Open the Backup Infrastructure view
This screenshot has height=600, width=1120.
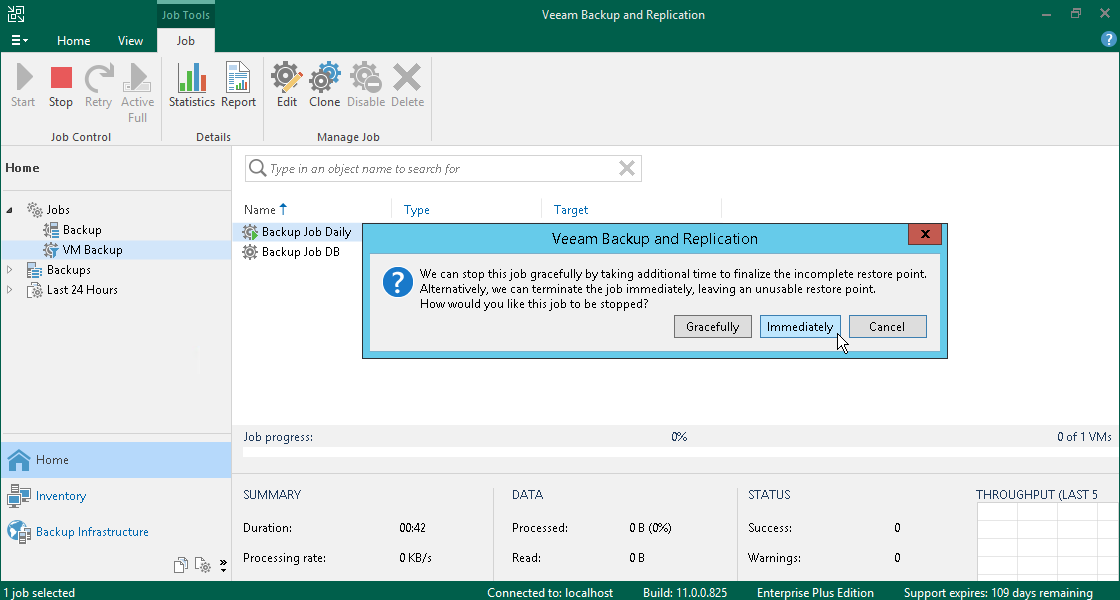point(92,531)
